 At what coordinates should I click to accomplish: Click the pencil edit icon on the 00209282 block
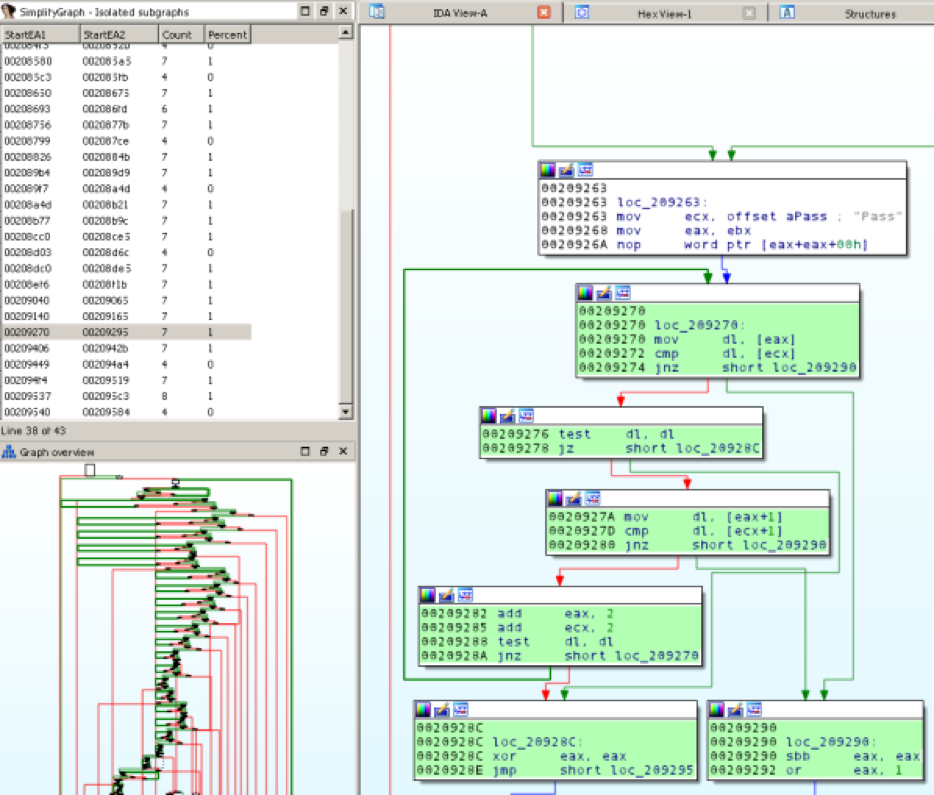(x=446, y=595)
